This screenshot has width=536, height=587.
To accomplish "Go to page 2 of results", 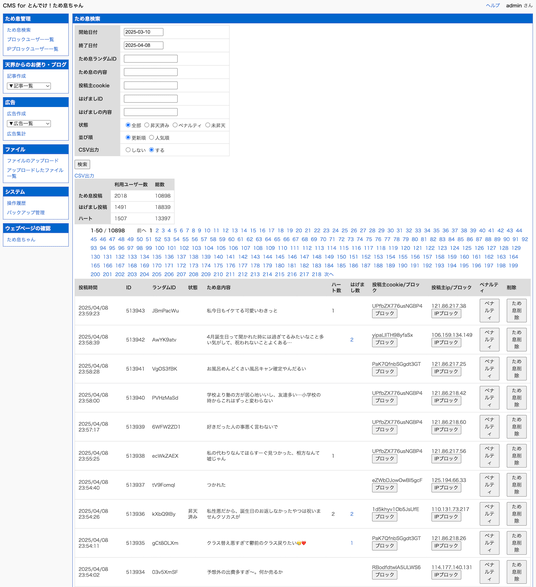I will [157, 231].
